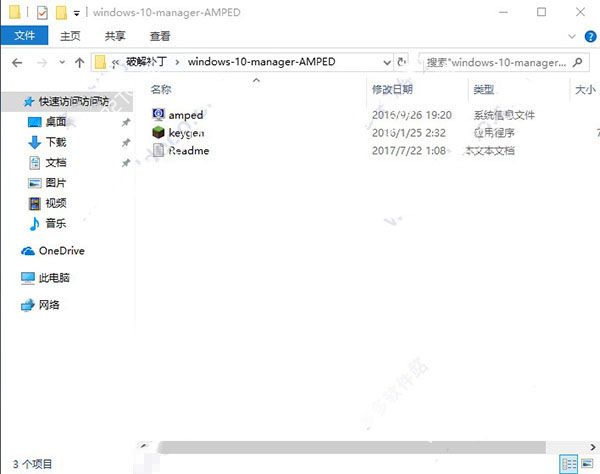Screen dimensions: 600x474
Task: Open the 文件 menu
Action: click(x=24, y=36)
